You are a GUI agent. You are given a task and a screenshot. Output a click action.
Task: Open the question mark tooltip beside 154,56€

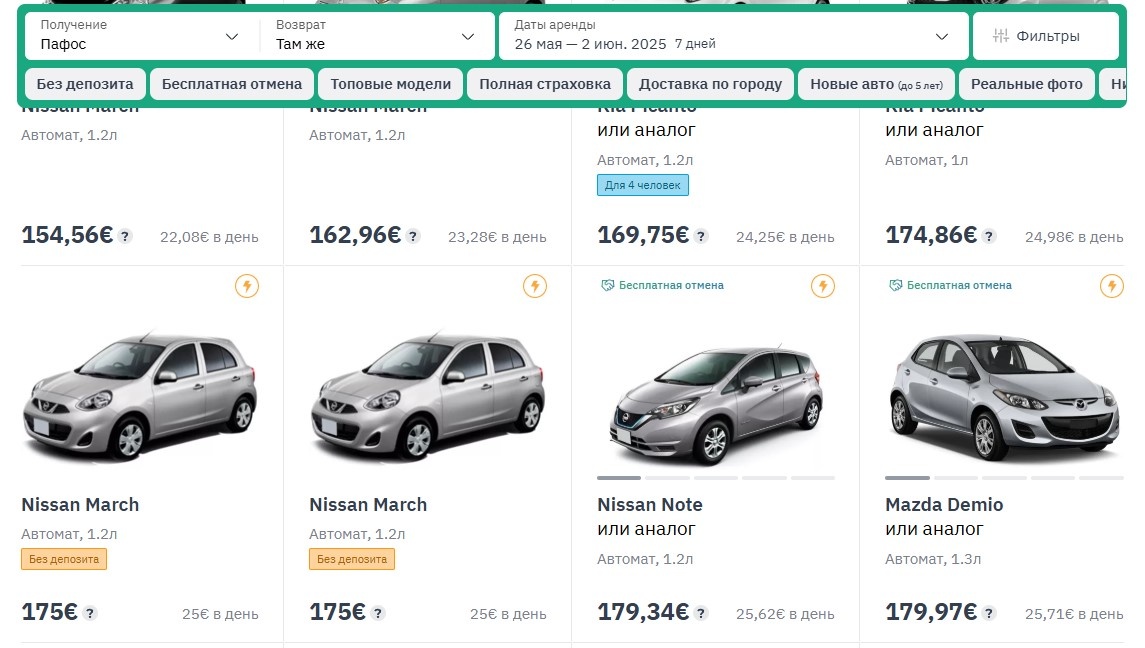click(124, 236)
